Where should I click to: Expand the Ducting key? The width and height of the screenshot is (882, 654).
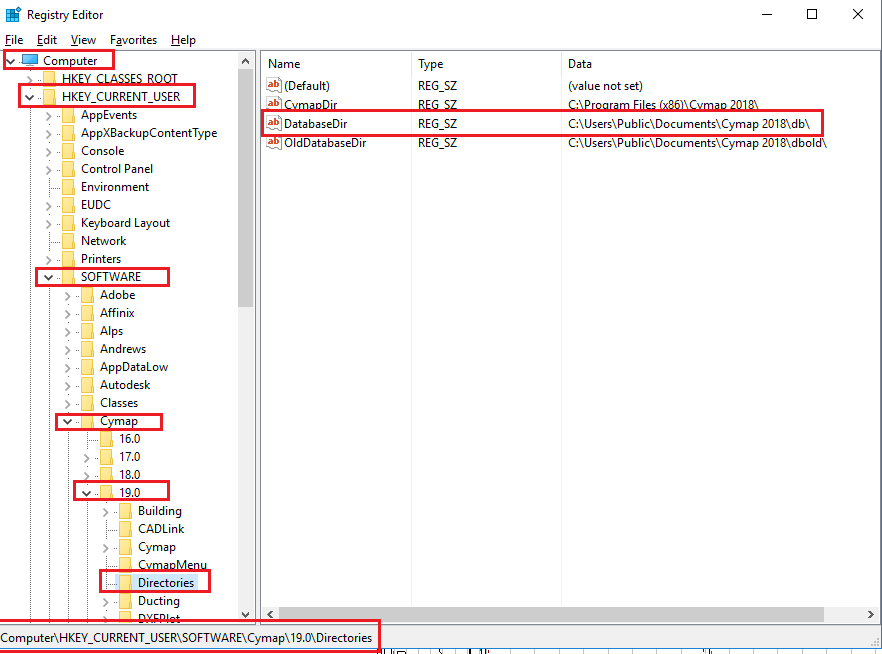pos(106,602)
